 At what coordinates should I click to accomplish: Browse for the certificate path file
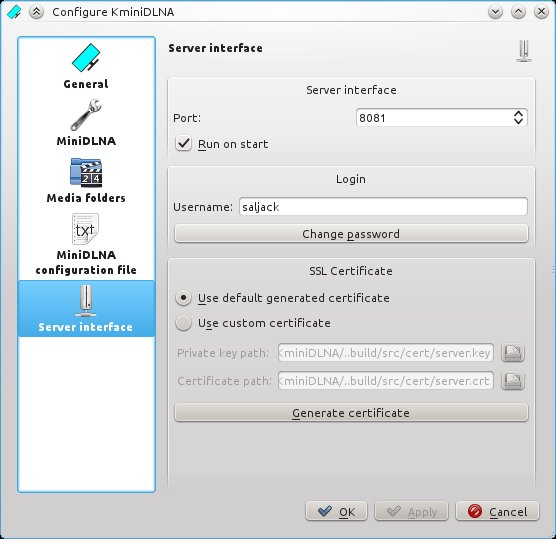point(513,380)
